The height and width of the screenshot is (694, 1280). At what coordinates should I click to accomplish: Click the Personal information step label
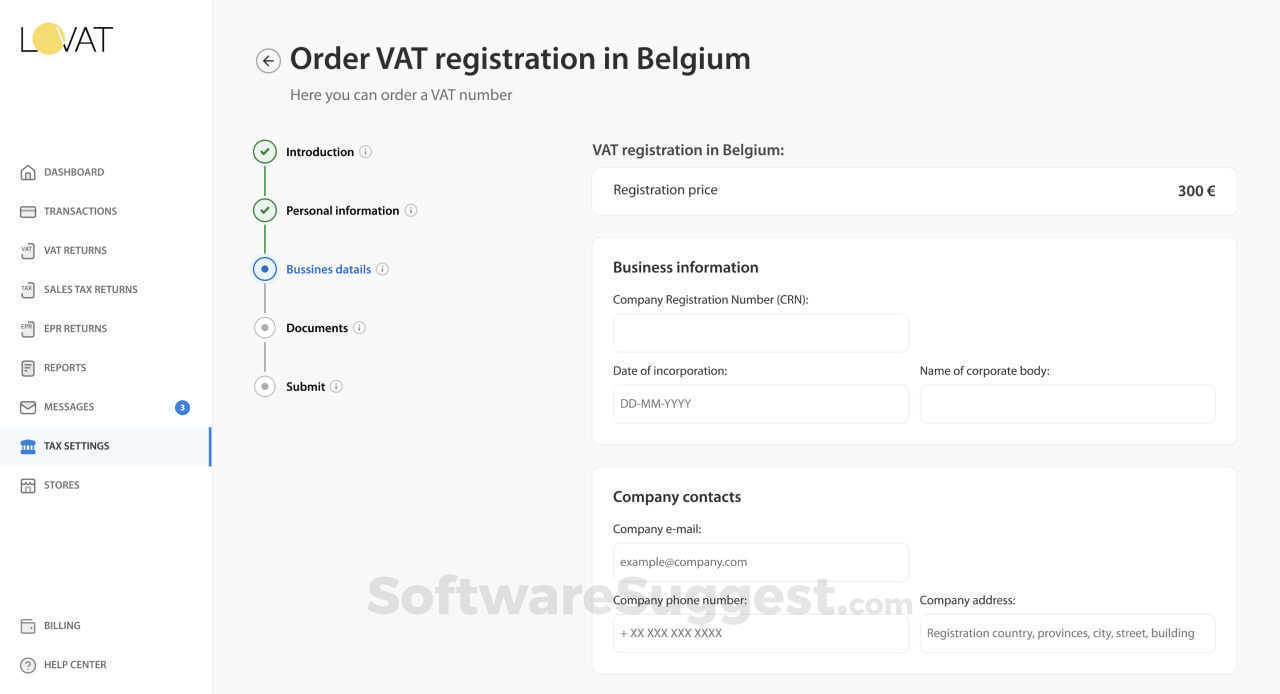[x=342, y=211]
